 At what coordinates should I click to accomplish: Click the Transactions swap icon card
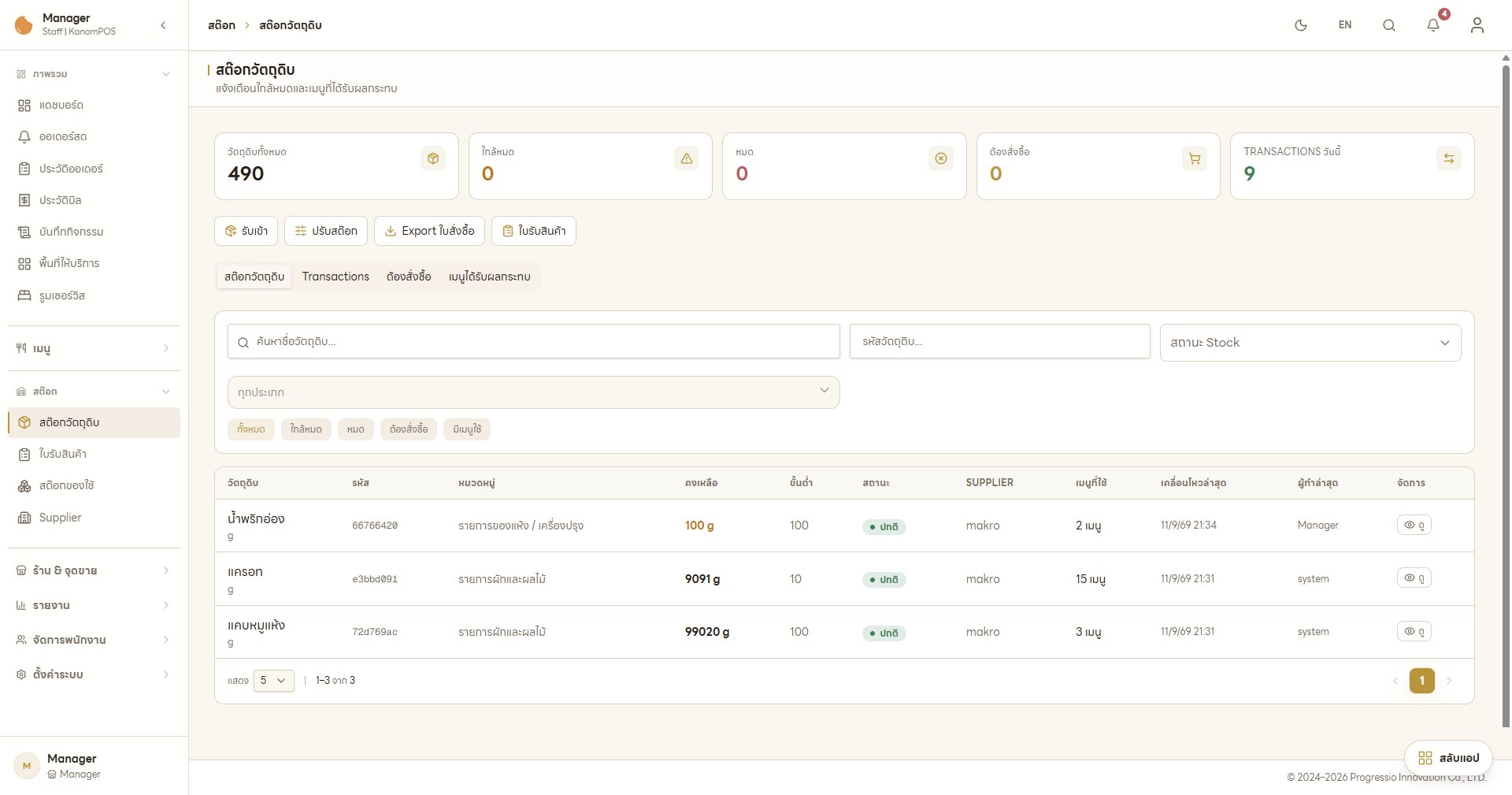click(x=1448, y=158)
